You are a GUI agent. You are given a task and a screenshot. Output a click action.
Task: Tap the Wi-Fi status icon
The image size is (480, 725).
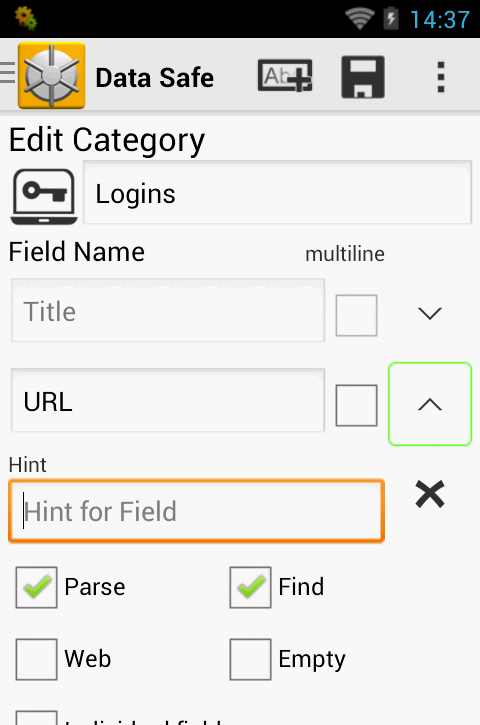pos(359,19)
